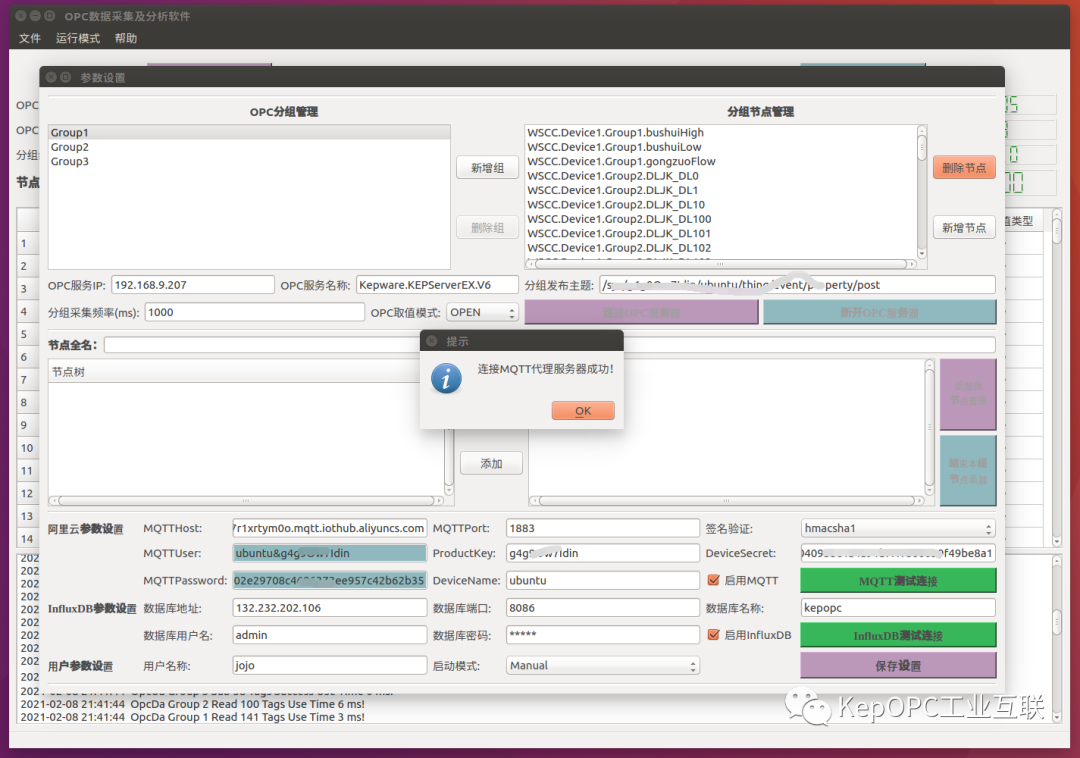
Task: Click the ProductKey input field
Action: [x=603, y=553]
